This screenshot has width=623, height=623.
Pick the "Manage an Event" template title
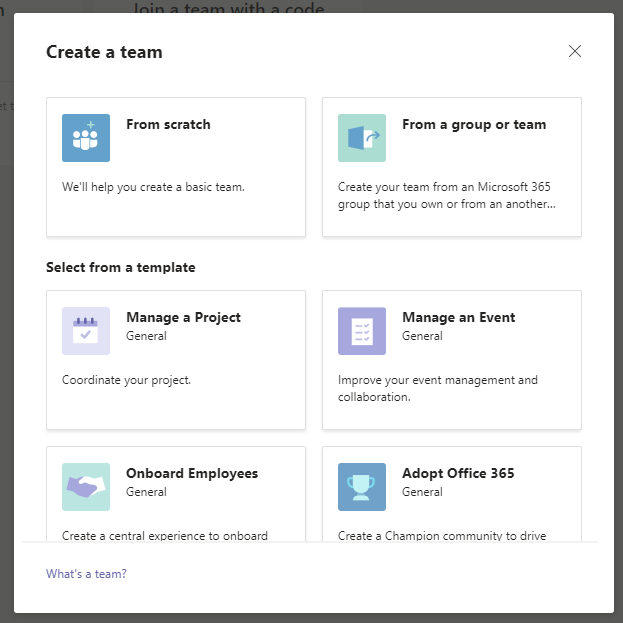(x=458, y=318)
